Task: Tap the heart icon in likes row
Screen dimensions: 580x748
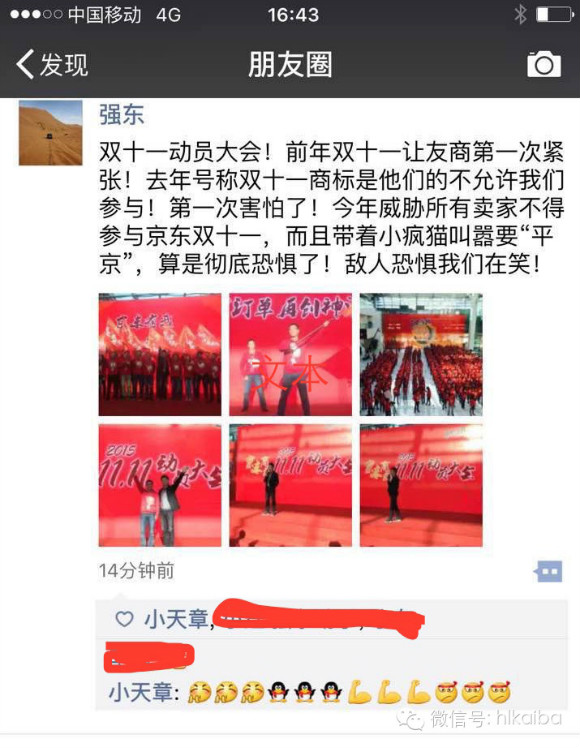Action: pyautogui.click(x=124, y=619)
